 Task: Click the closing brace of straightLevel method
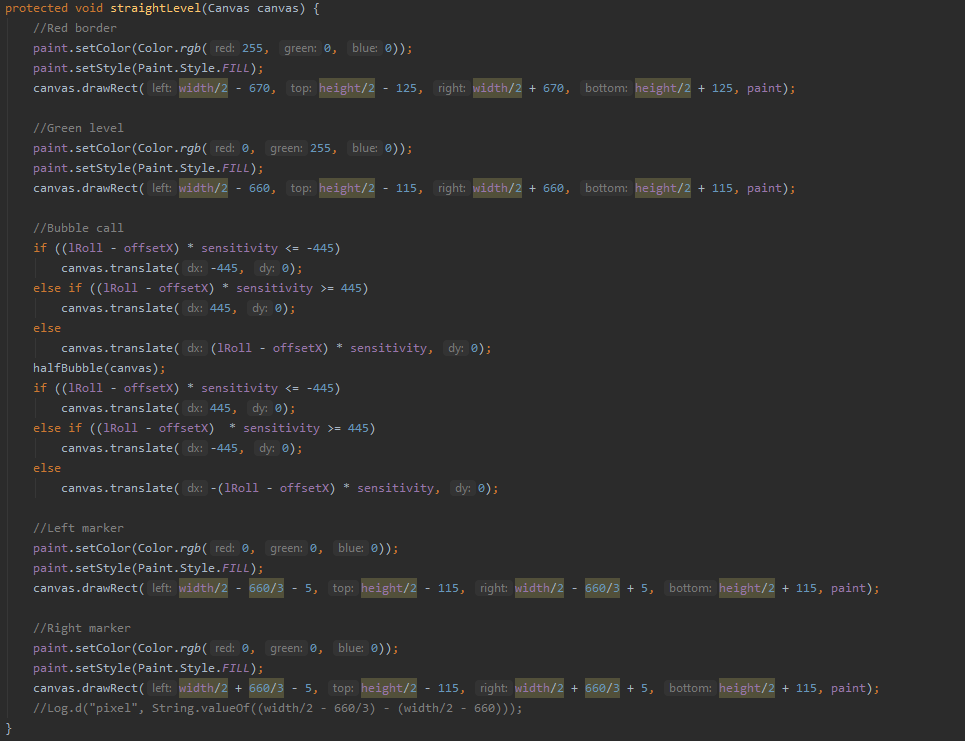click(8, 729)
